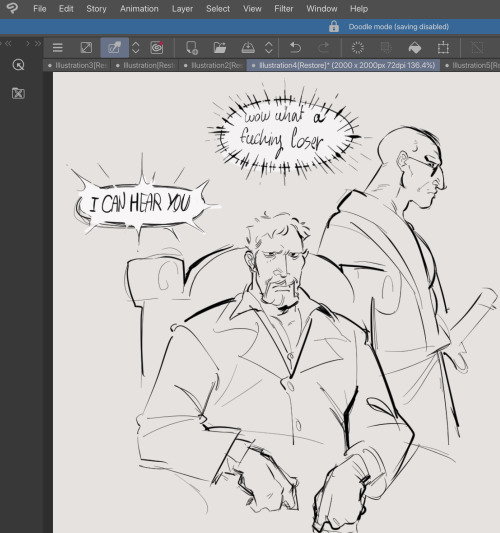This screenshot has width=500, height=533.
Task: Expand the up-down arrows beside the save icon
Action: tap(269, 48)
